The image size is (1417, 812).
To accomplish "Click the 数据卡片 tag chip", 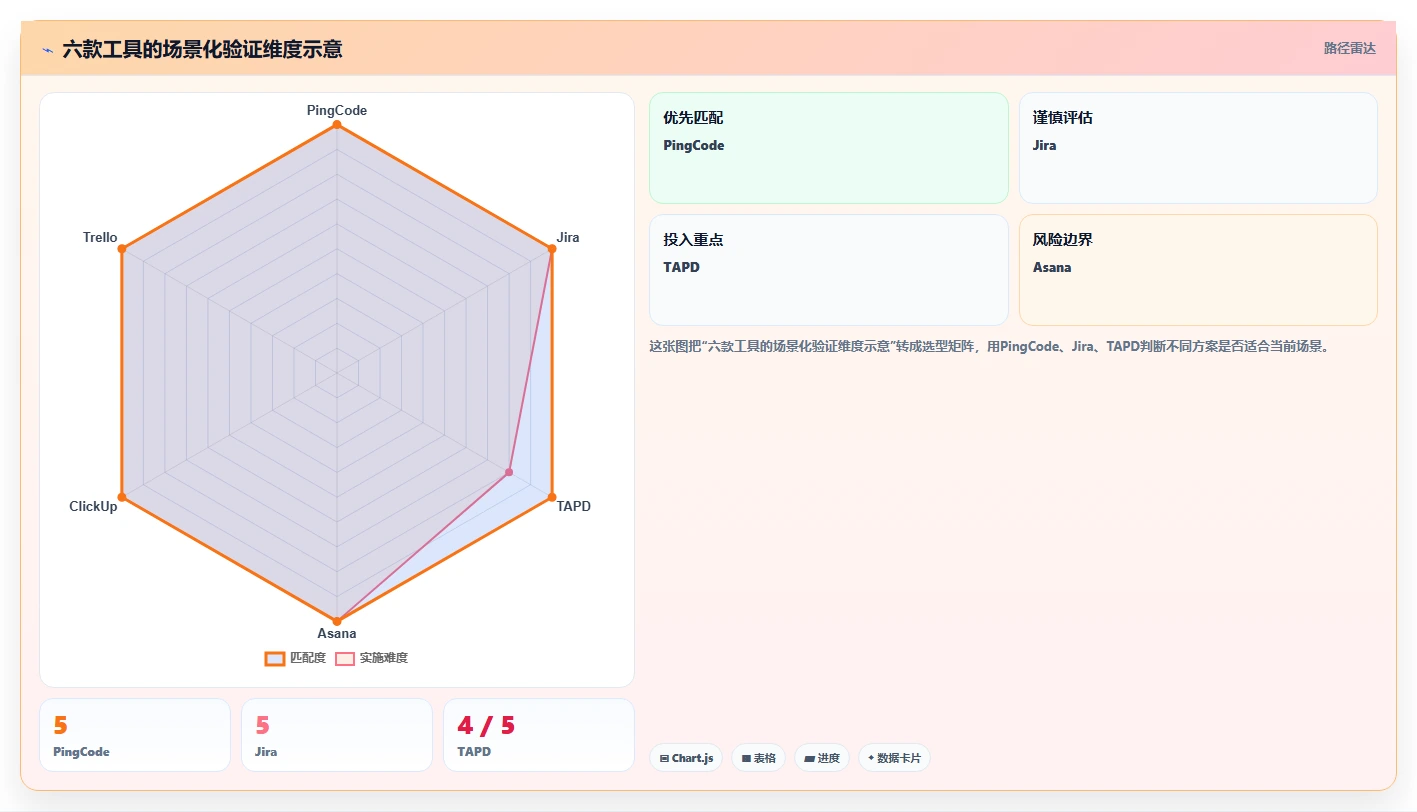I will [x=894, y=758].
